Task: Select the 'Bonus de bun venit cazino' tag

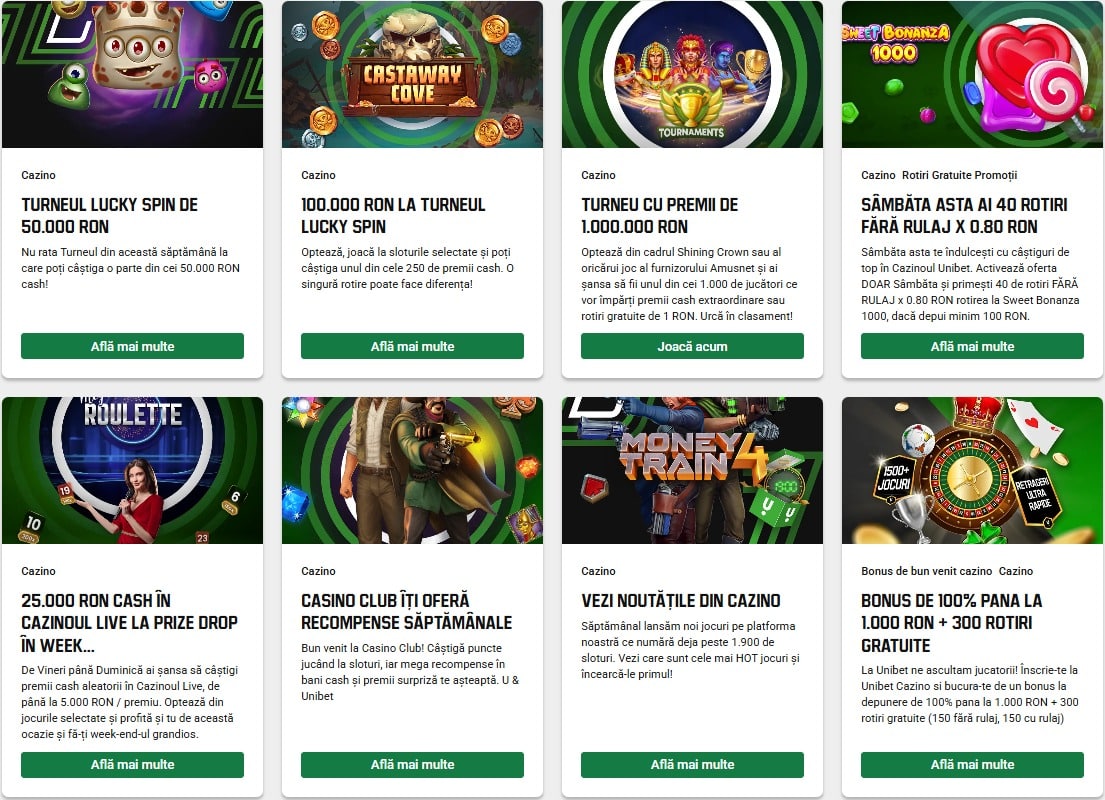Action: pyautogui.click(x=927, y=571)
